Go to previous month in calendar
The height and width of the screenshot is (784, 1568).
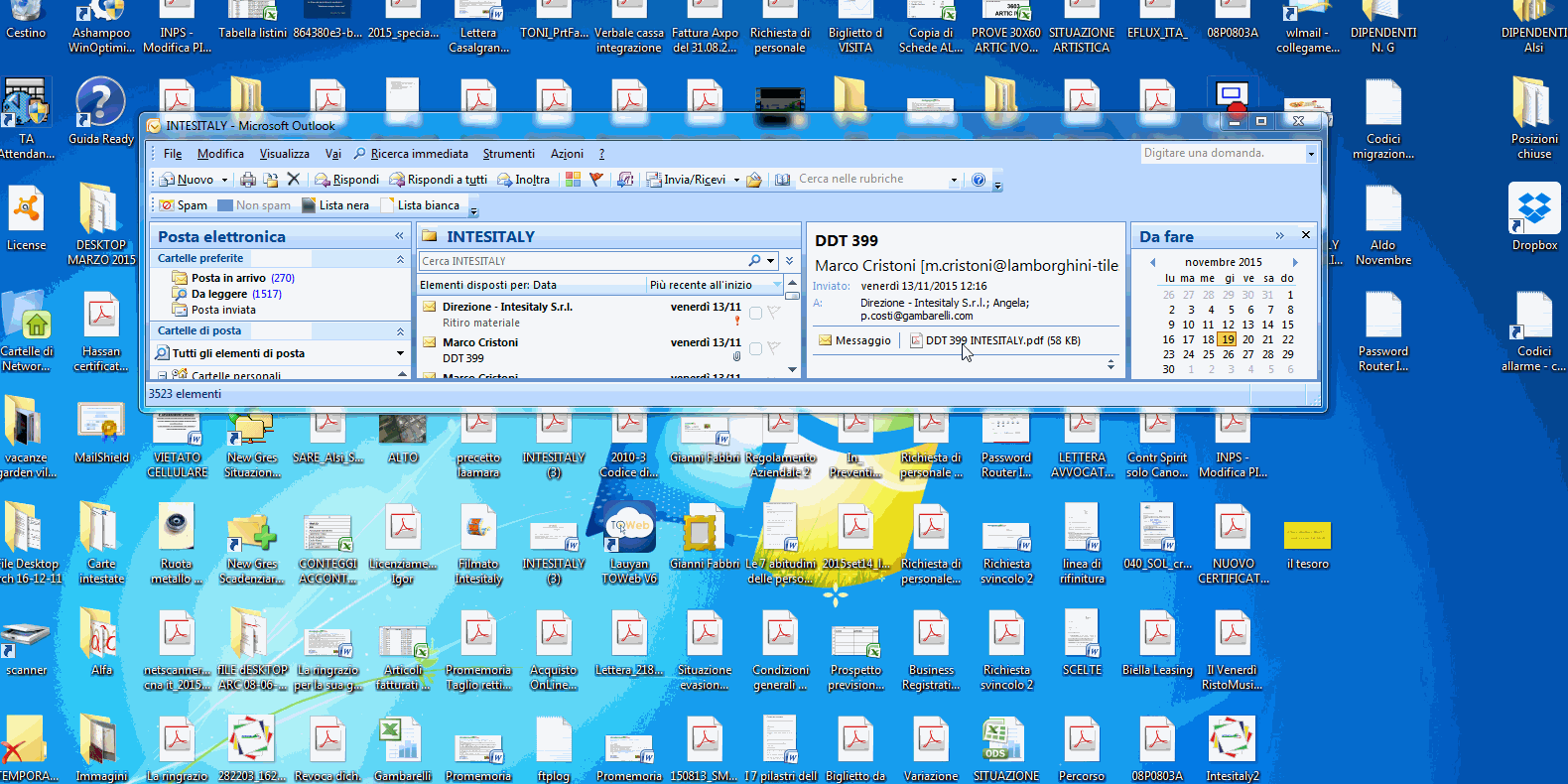[1153, 263]
